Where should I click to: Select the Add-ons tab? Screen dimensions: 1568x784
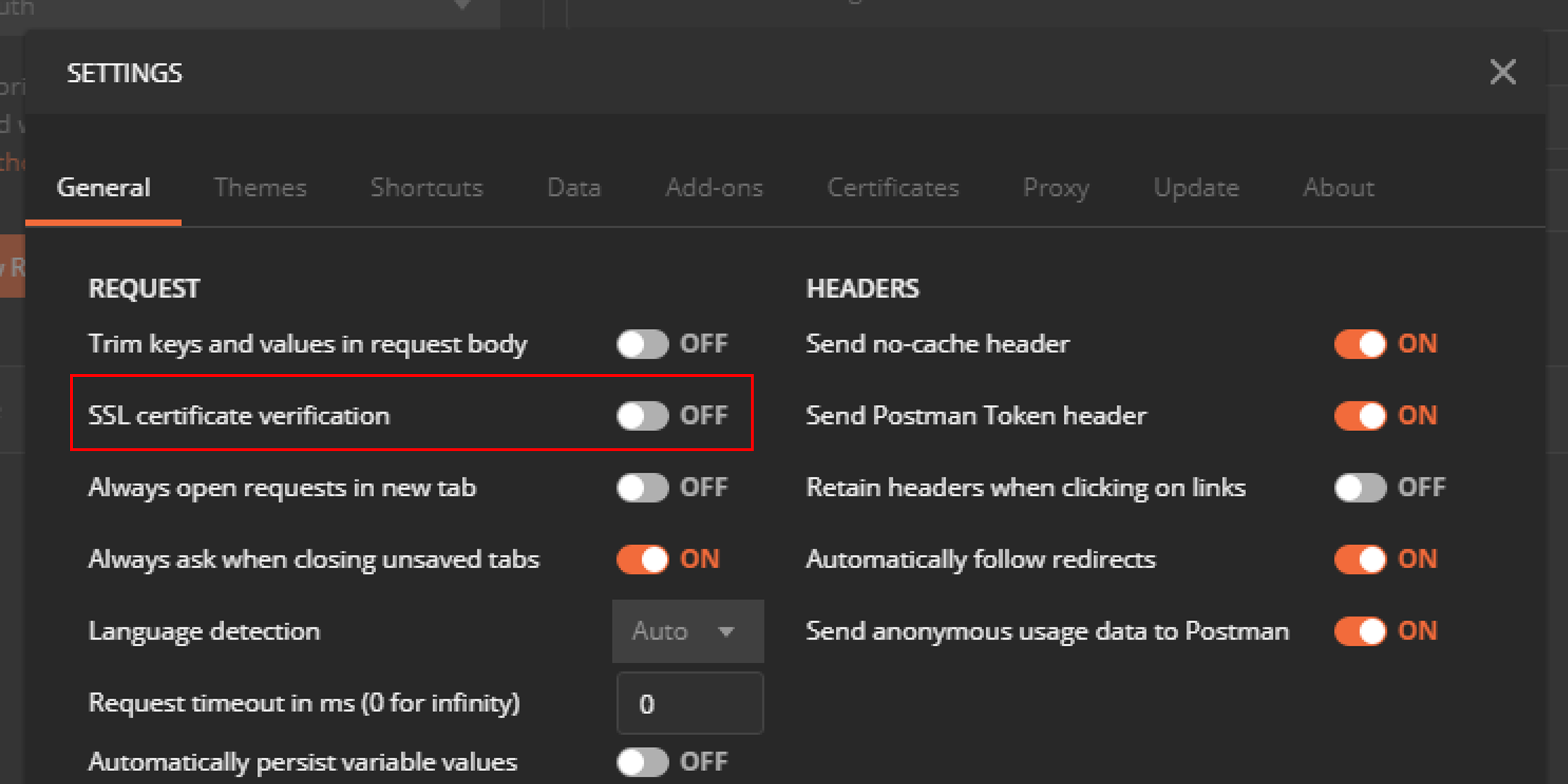click(713, 188)
